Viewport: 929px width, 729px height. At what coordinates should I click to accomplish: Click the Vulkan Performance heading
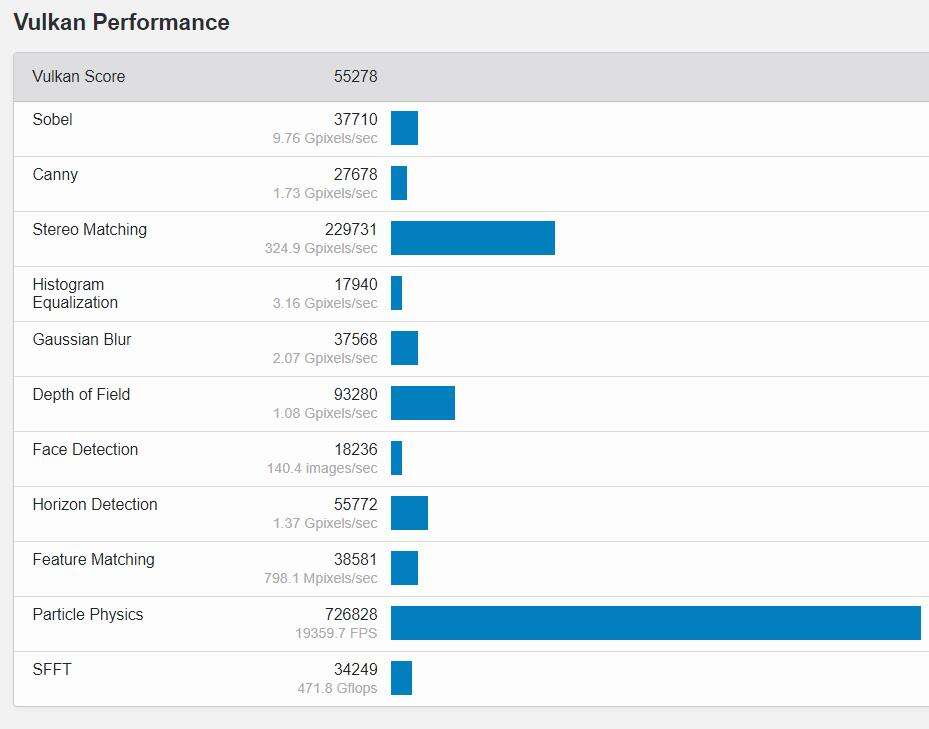coord(121,22)
